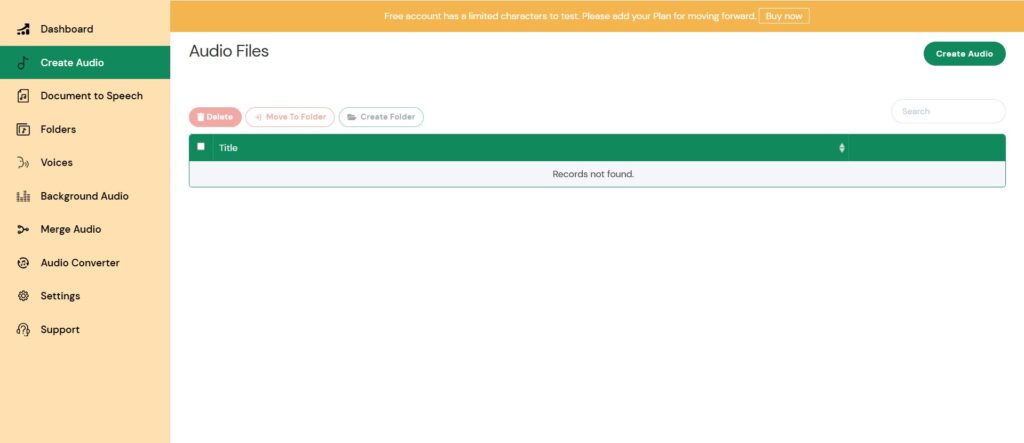1024x443 pixels.
Task: Click the Delete button
Action: point(216,117)
